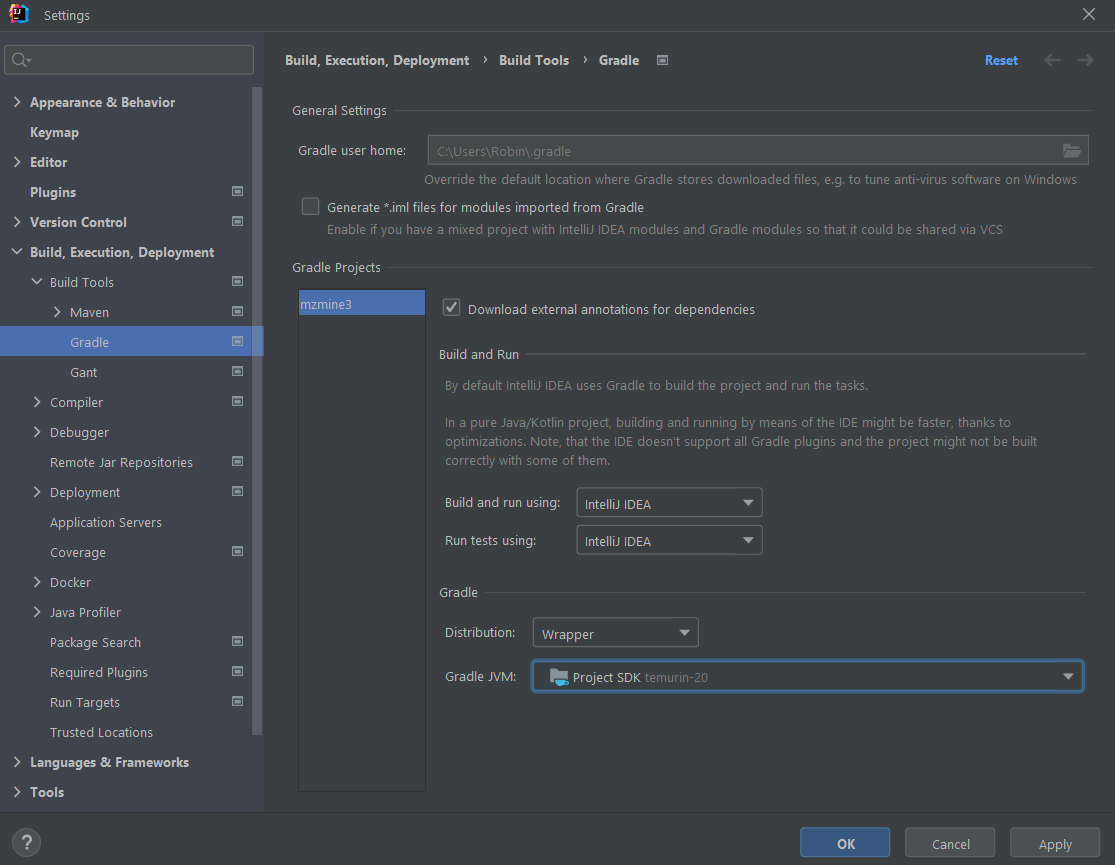Screen dimensions: 1115x865
Task: Open the help question mark icon
Action: (26, 842)
